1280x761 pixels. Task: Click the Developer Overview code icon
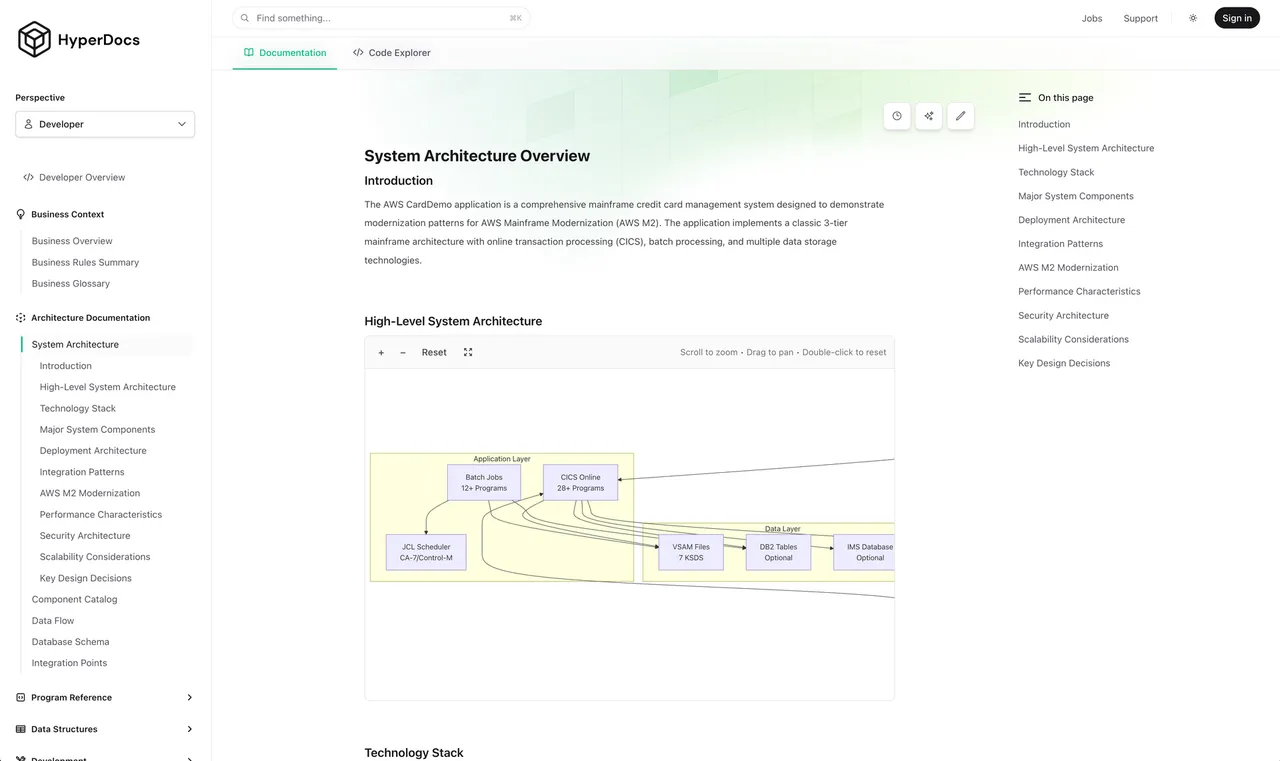[28, 177]
